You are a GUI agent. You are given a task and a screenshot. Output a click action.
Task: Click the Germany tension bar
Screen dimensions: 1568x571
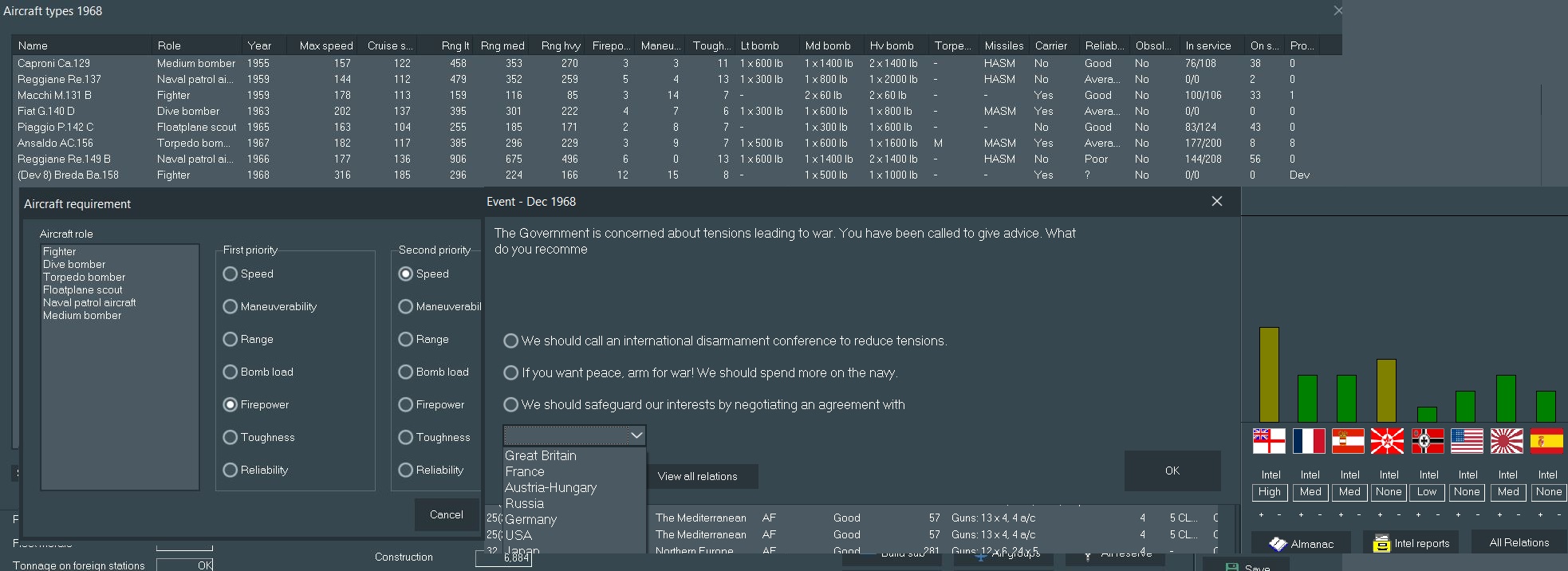(1428, 414)
